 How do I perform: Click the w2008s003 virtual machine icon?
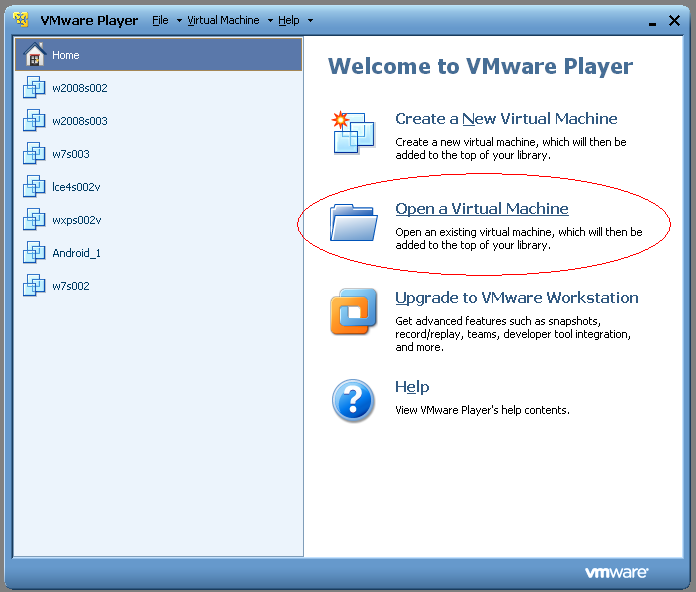point(34,120)
